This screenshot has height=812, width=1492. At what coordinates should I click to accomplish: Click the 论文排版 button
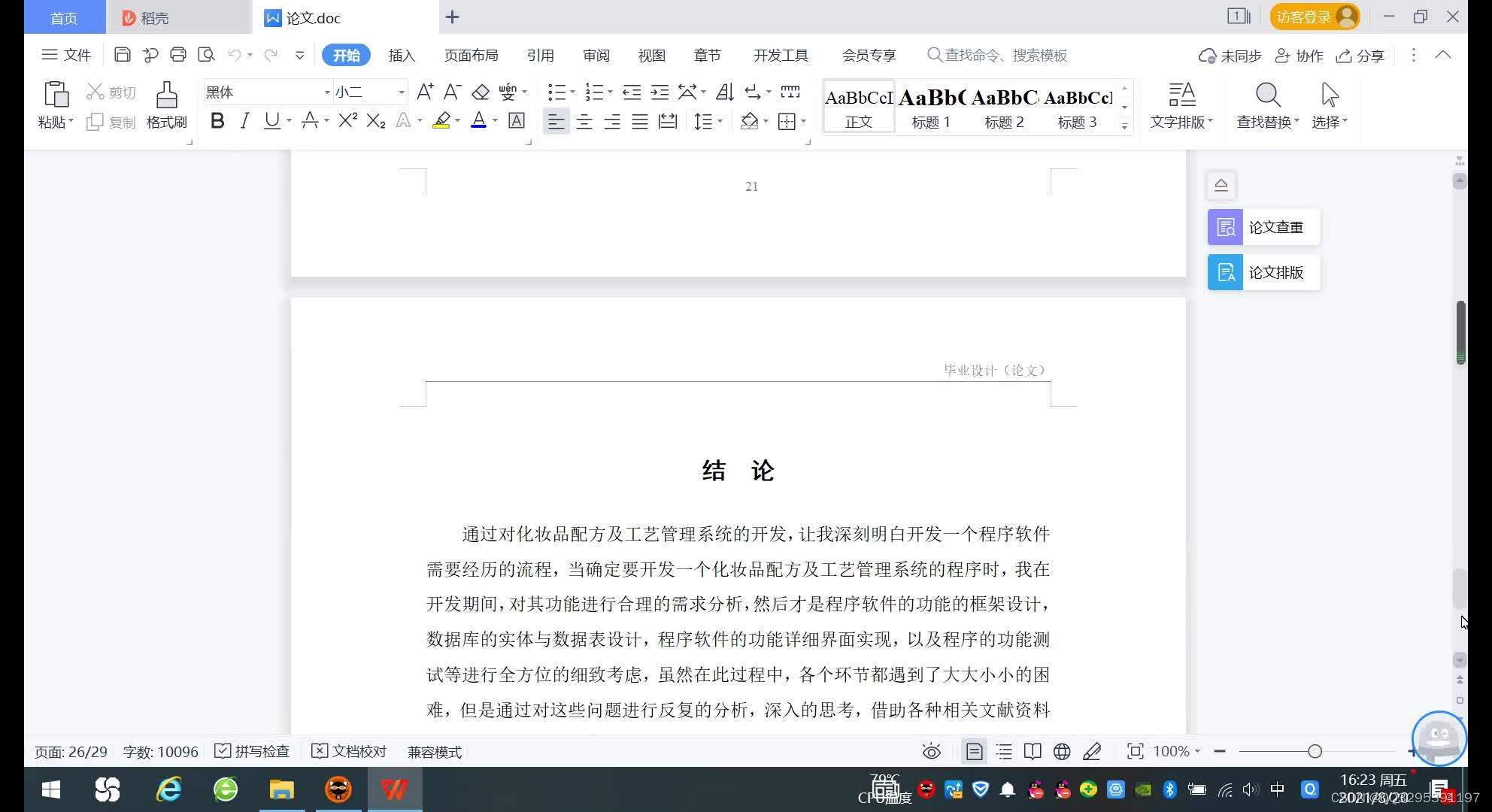[1263, 272]
